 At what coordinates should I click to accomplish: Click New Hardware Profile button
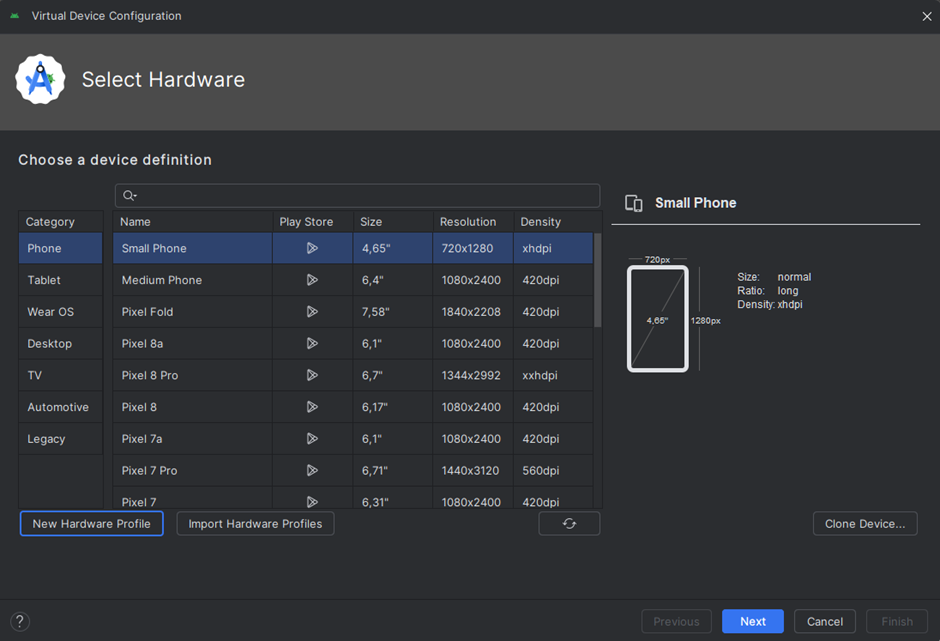click(92, 523)
